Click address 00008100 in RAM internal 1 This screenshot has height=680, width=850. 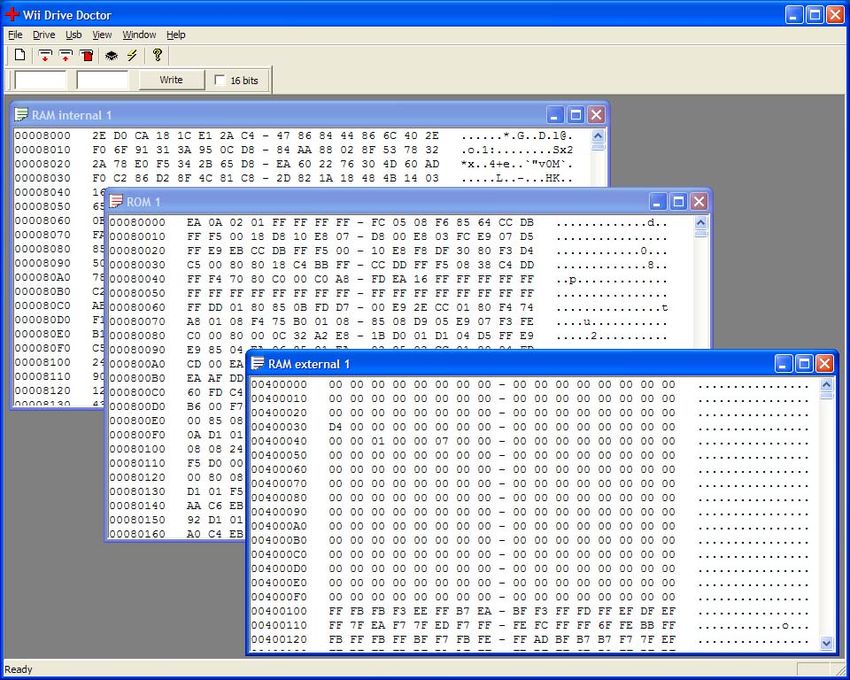click(x=42, y=362)
